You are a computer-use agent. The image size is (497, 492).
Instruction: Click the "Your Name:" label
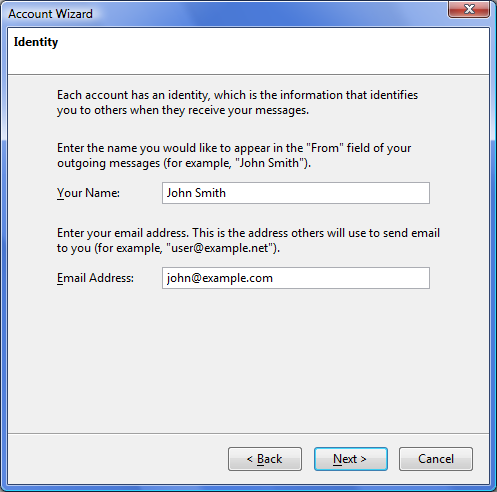click(x=88, y=193)
